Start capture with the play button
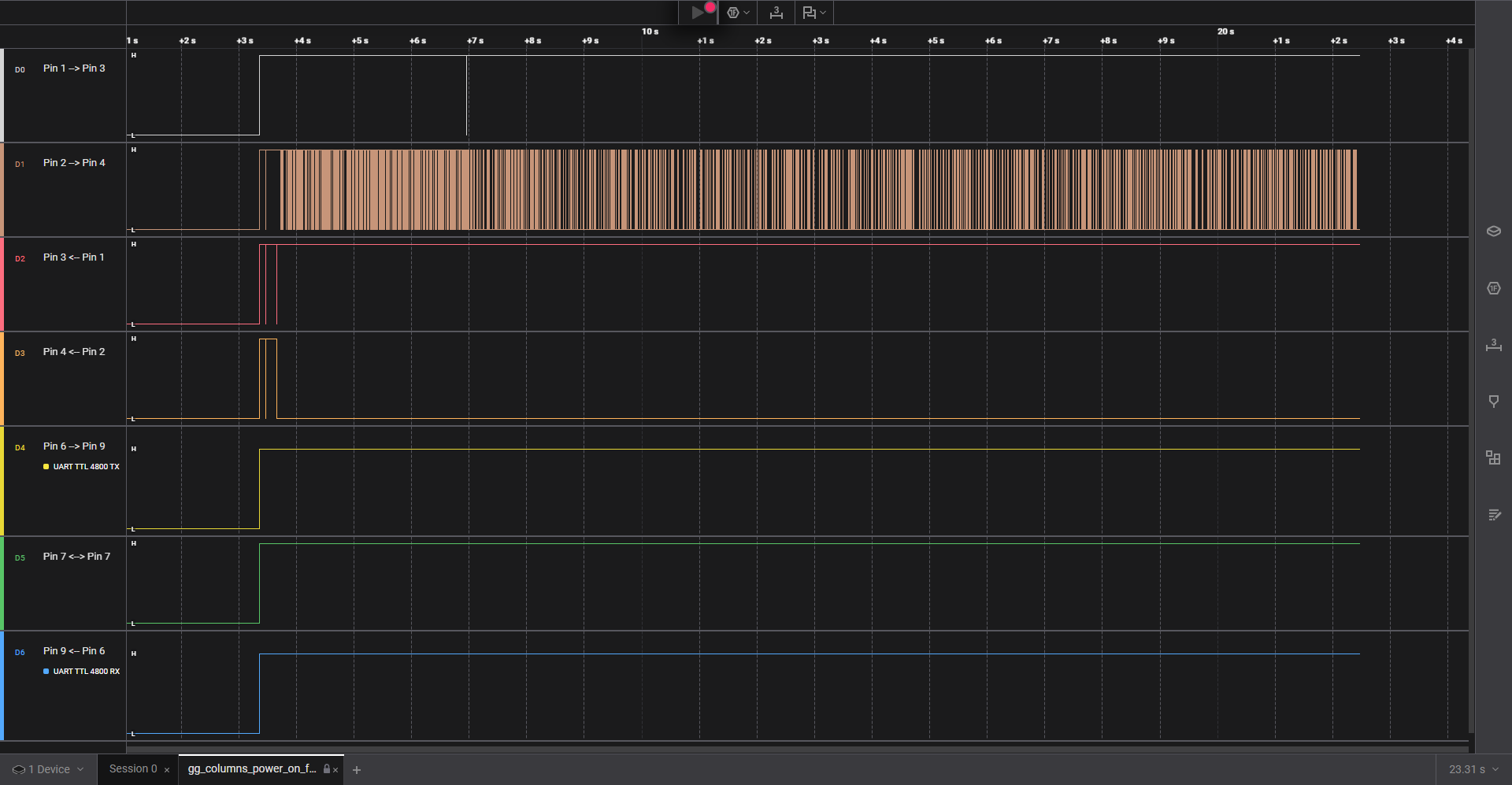Screen dimensions: 1512x785 (x=697, y=13)
